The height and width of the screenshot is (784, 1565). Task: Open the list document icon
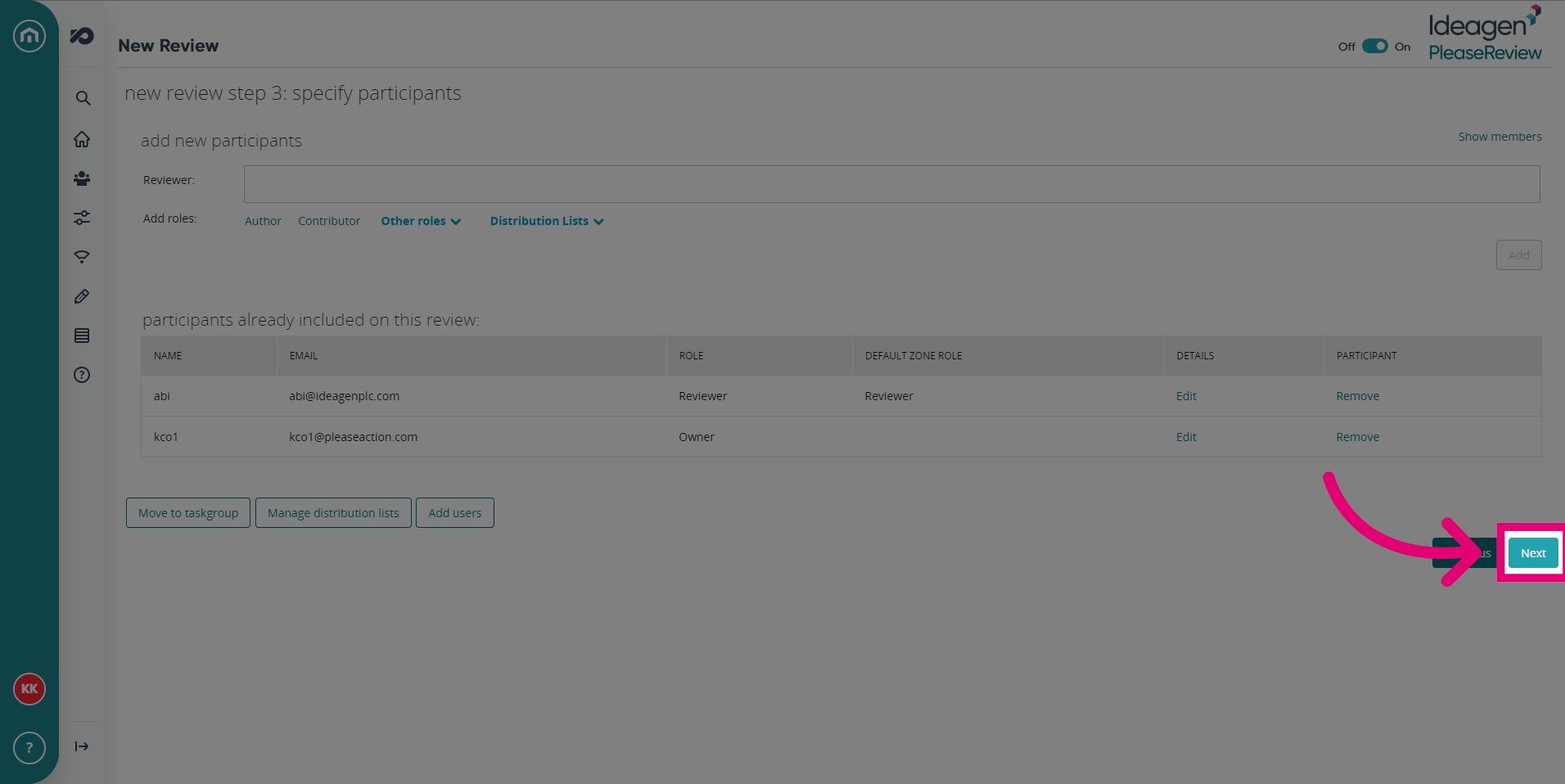coord(82,336)
